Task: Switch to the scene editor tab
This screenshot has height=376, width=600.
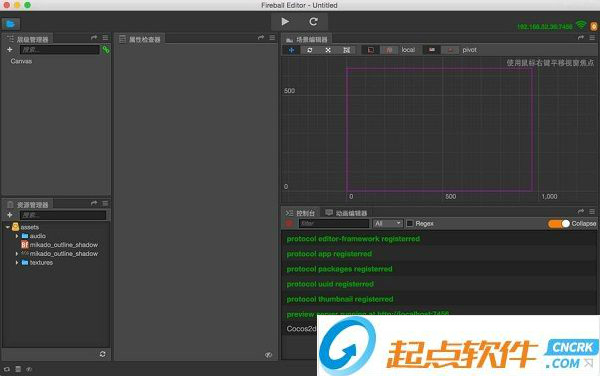Action: pos(307,39)
